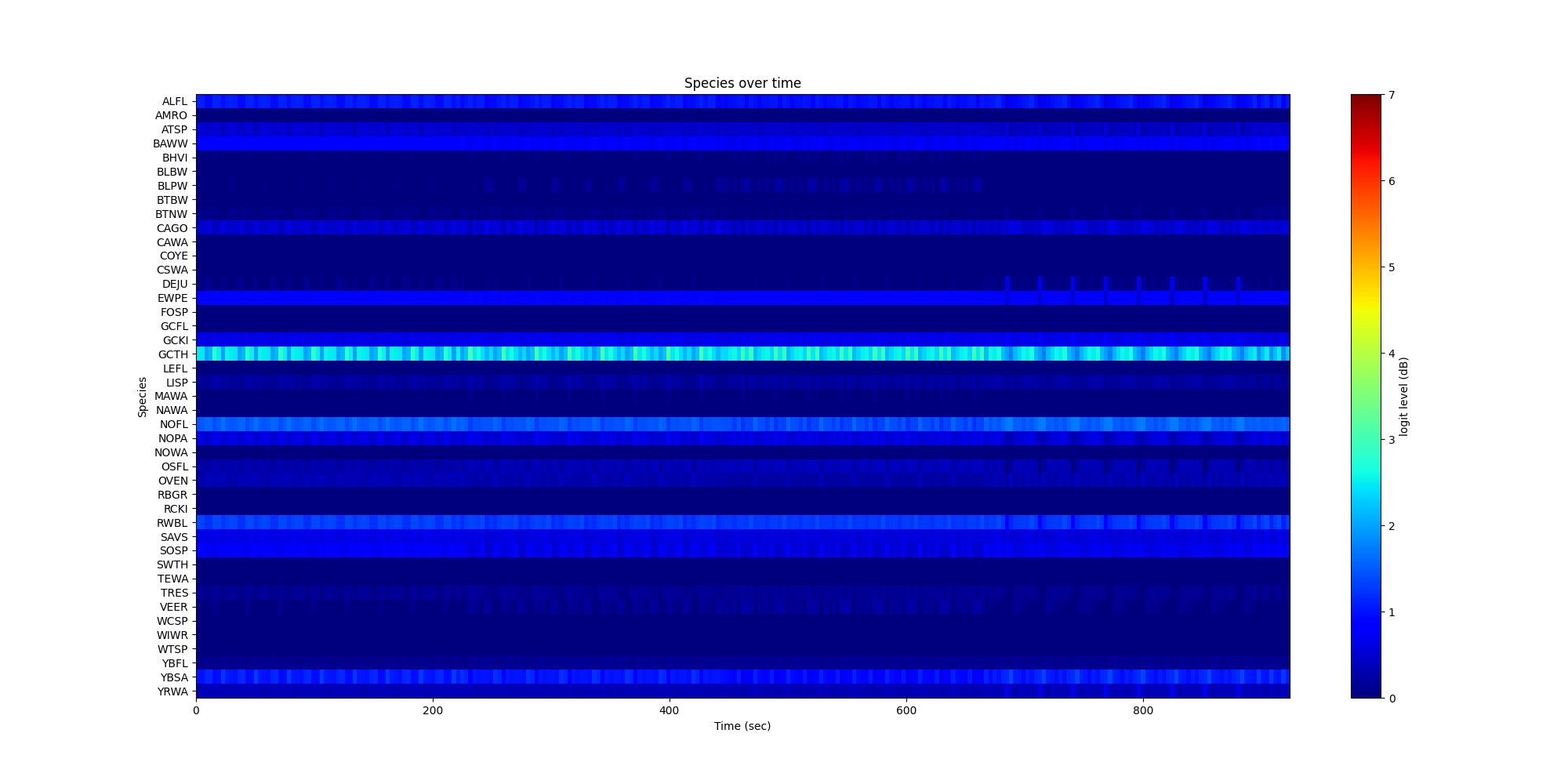This screenshot has width=1568, height=784.
Task: Select the 200 second tick label
Action: point(432,710)
